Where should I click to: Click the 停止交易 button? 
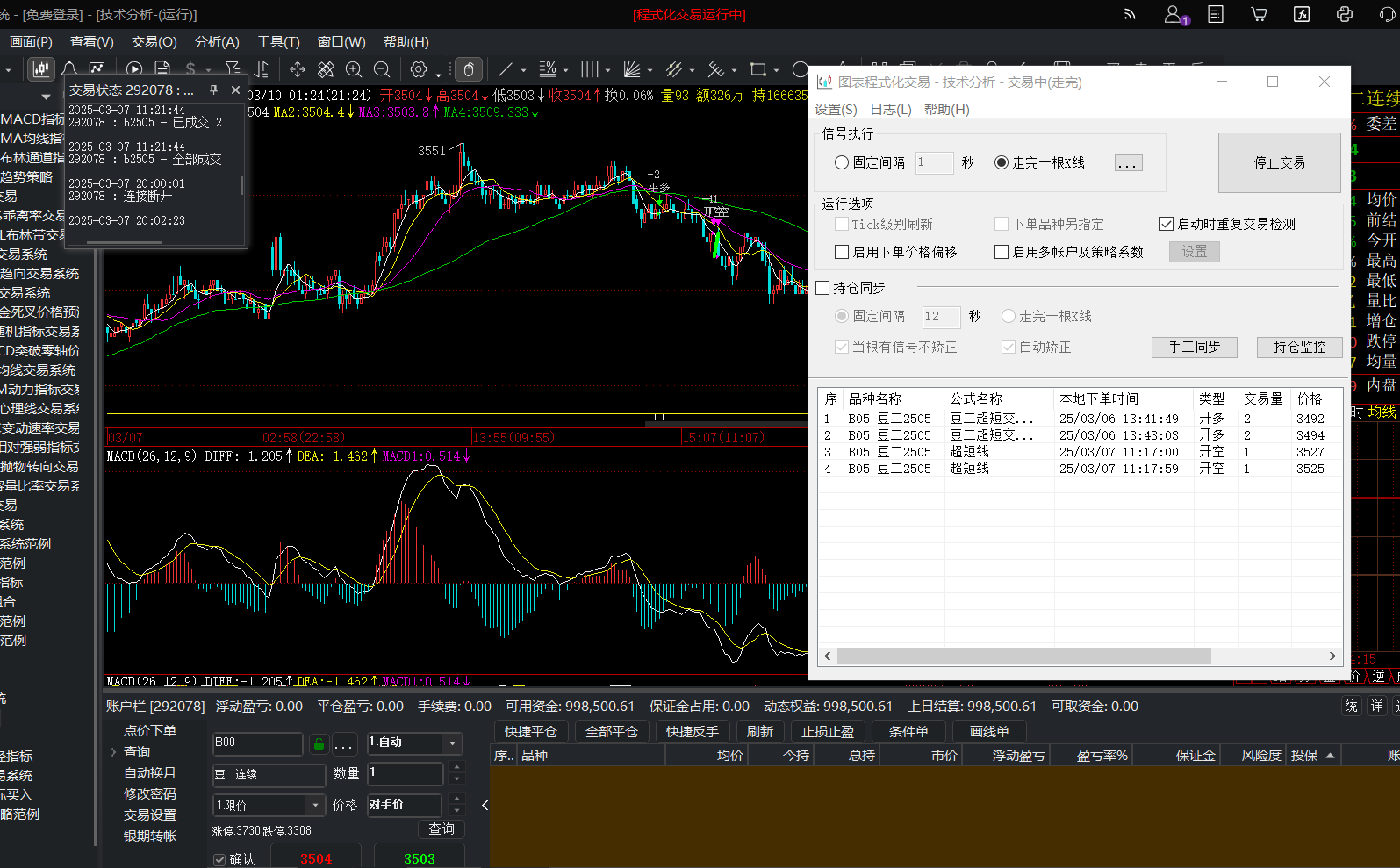click(1279, 162)
